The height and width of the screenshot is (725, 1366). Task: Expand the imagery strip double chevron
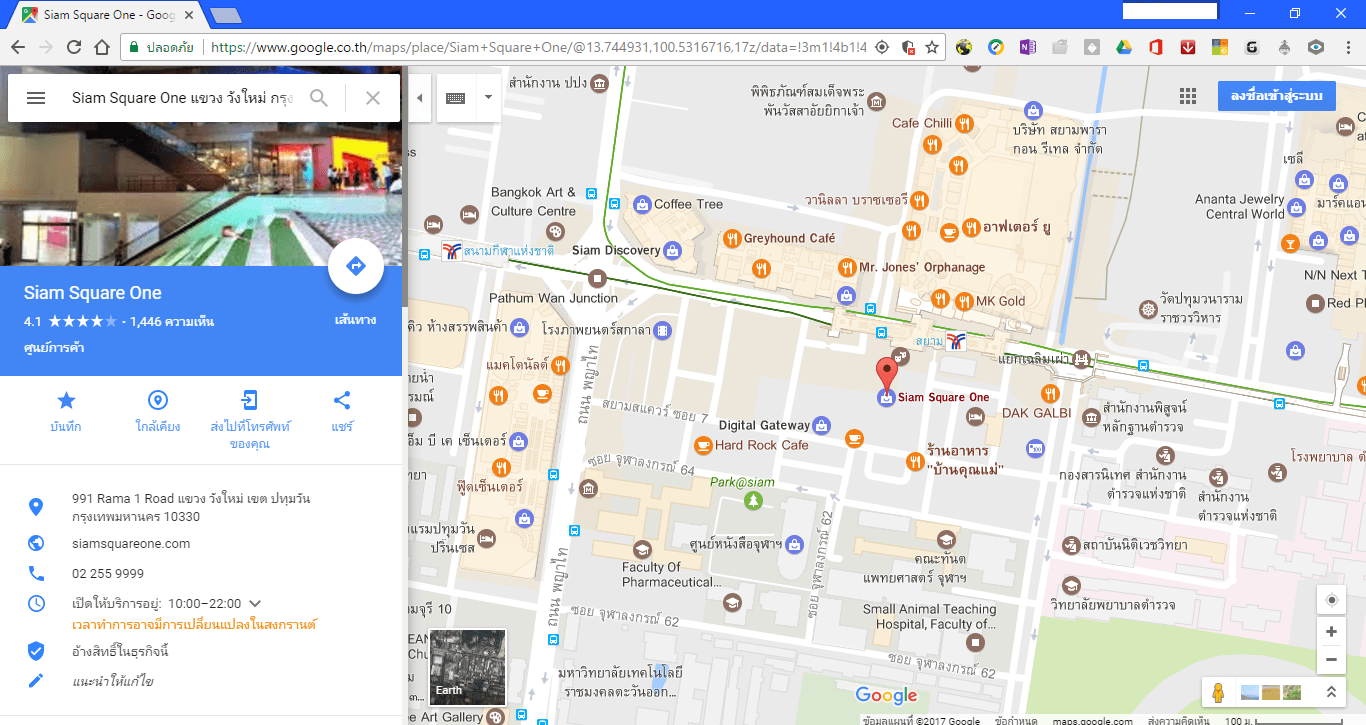coord(1330,692)
